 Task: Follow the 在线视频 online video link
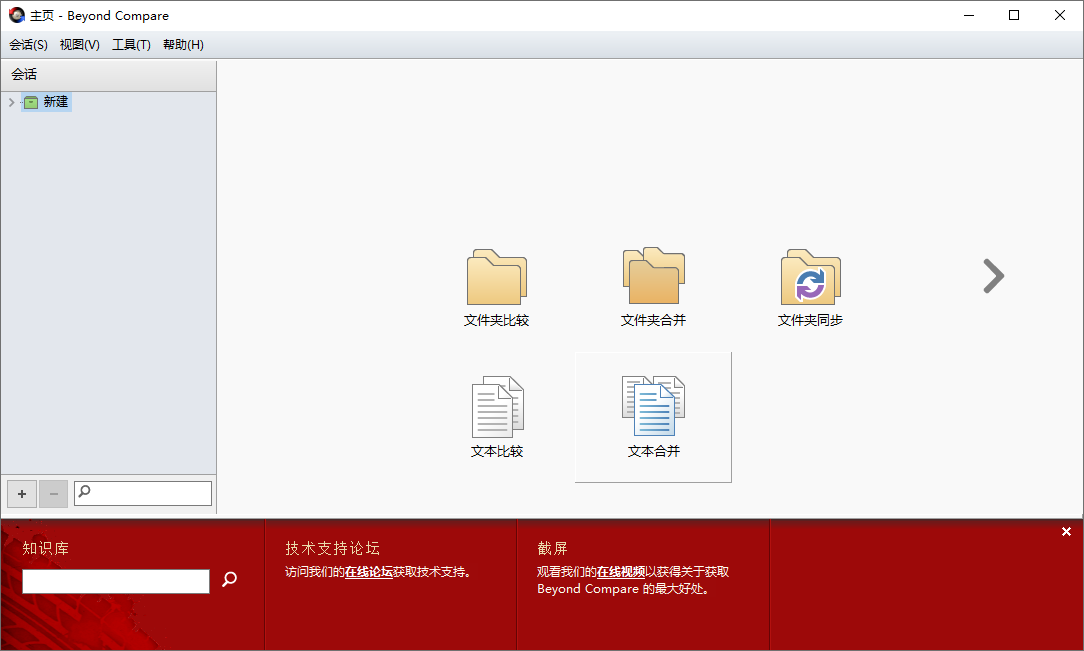point(621,572)
